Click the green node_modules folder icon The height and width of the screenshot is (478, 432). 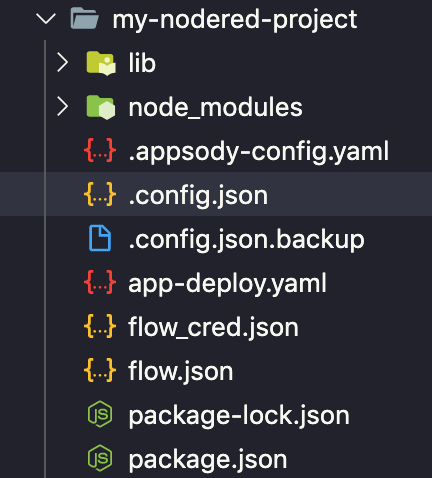click(101, 107)
